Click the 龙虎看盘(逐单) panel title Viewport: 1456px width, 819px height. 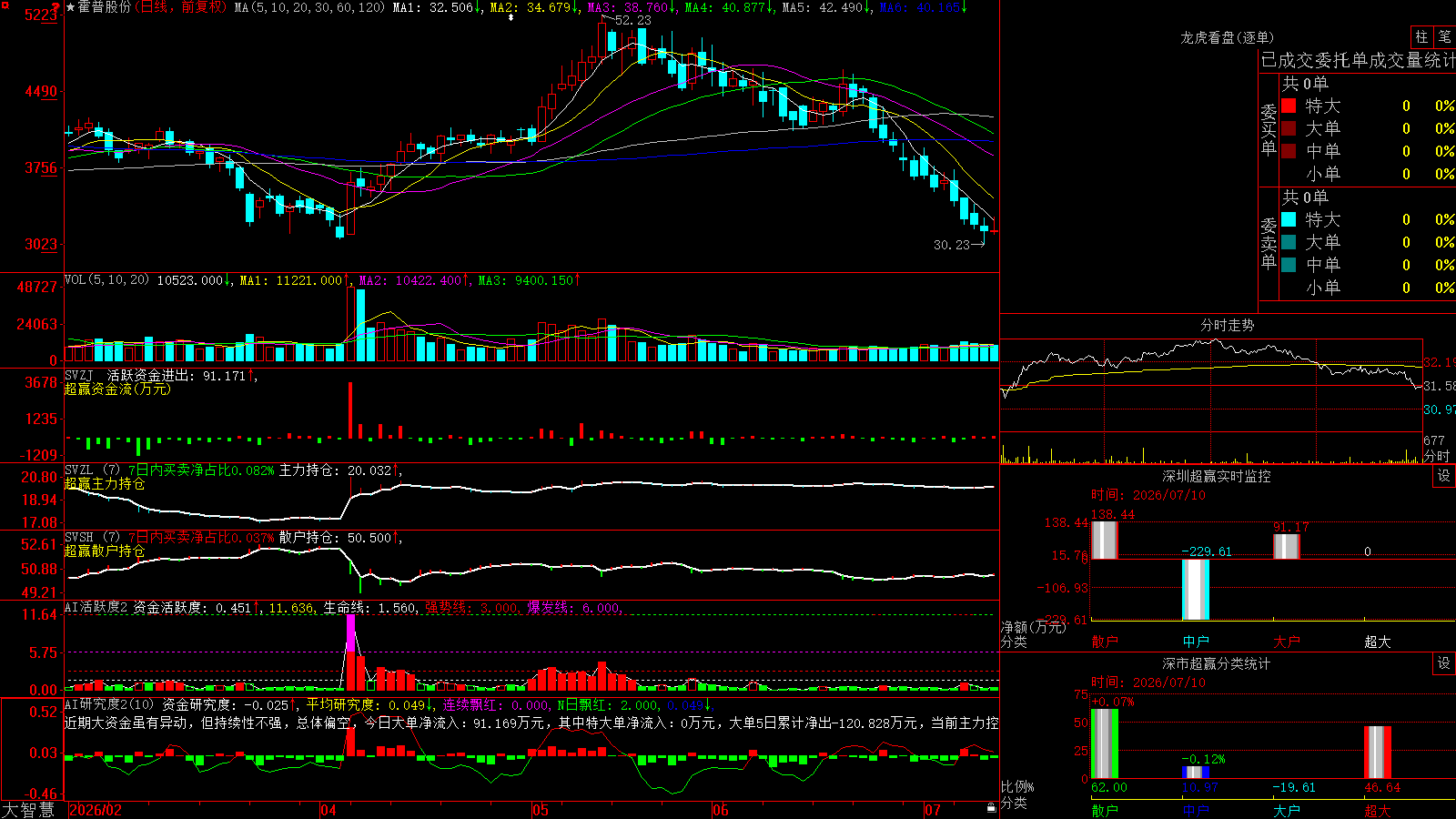tap(1227, 37)
